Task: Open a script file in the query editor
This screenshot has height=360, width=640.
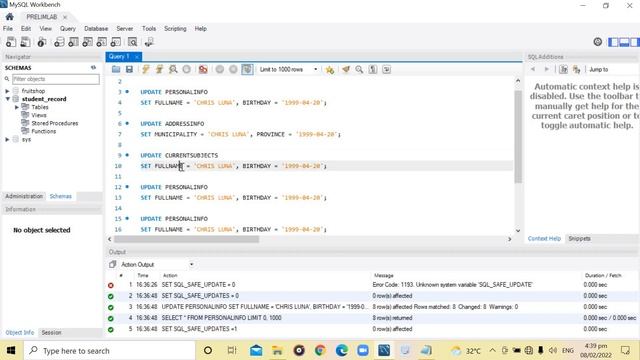Action: (116, 69)
